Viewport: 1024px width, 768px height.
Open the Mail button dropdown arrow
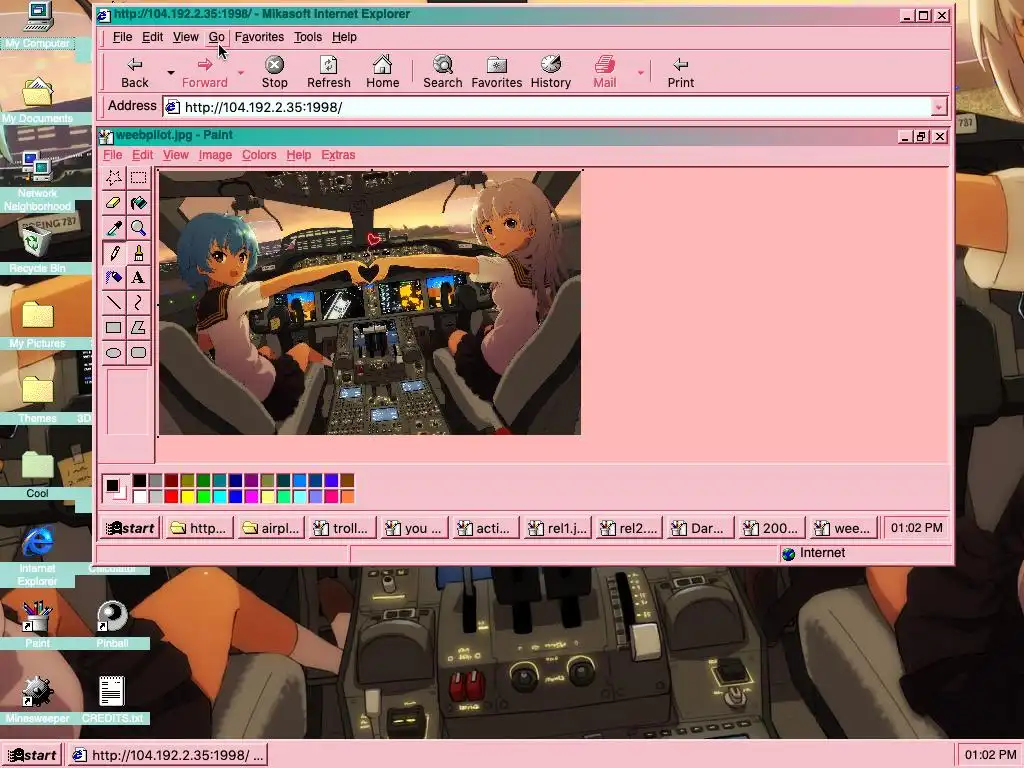click(x=641, y=72)
